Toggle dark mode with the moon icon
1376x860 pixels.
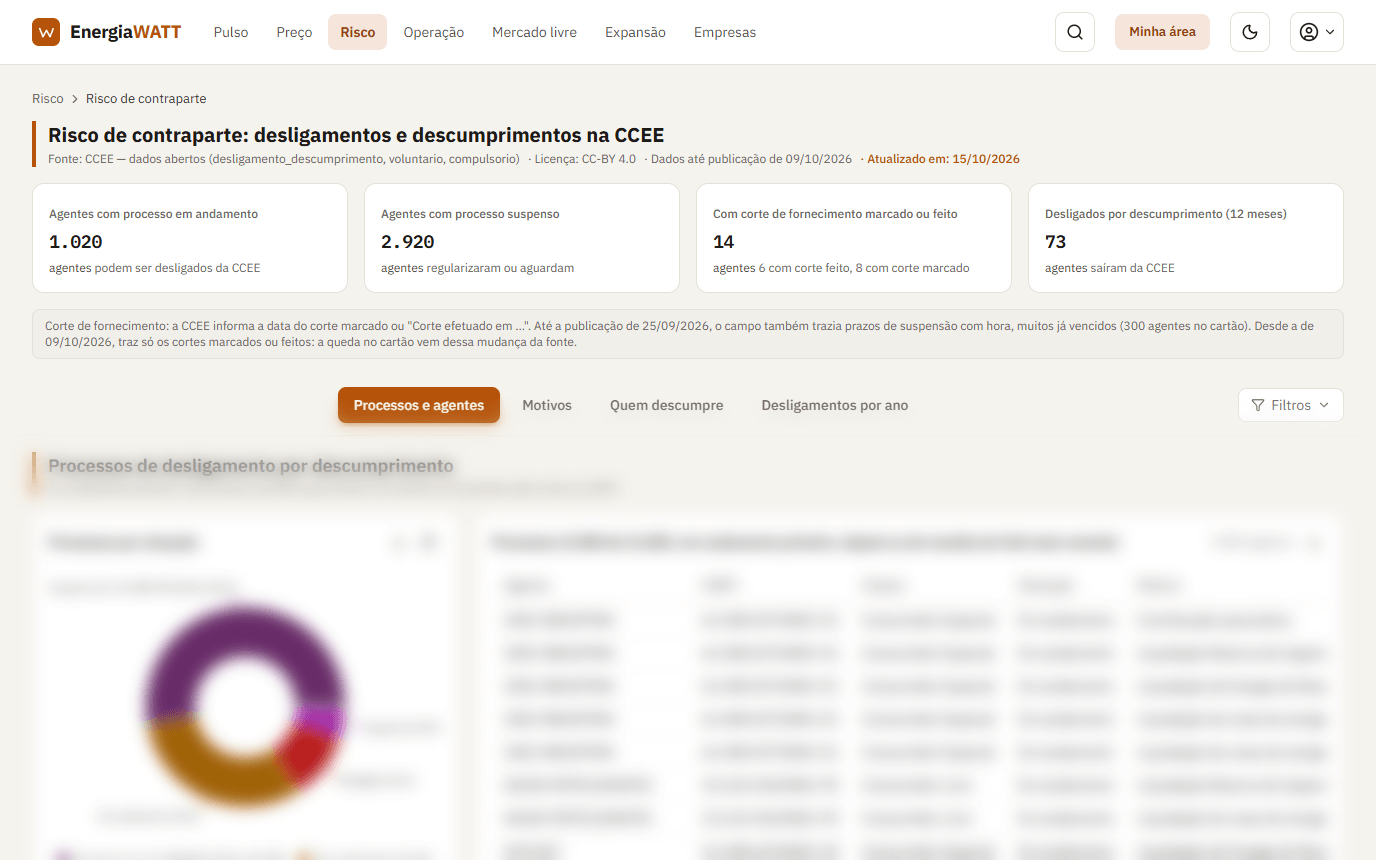1250,32
